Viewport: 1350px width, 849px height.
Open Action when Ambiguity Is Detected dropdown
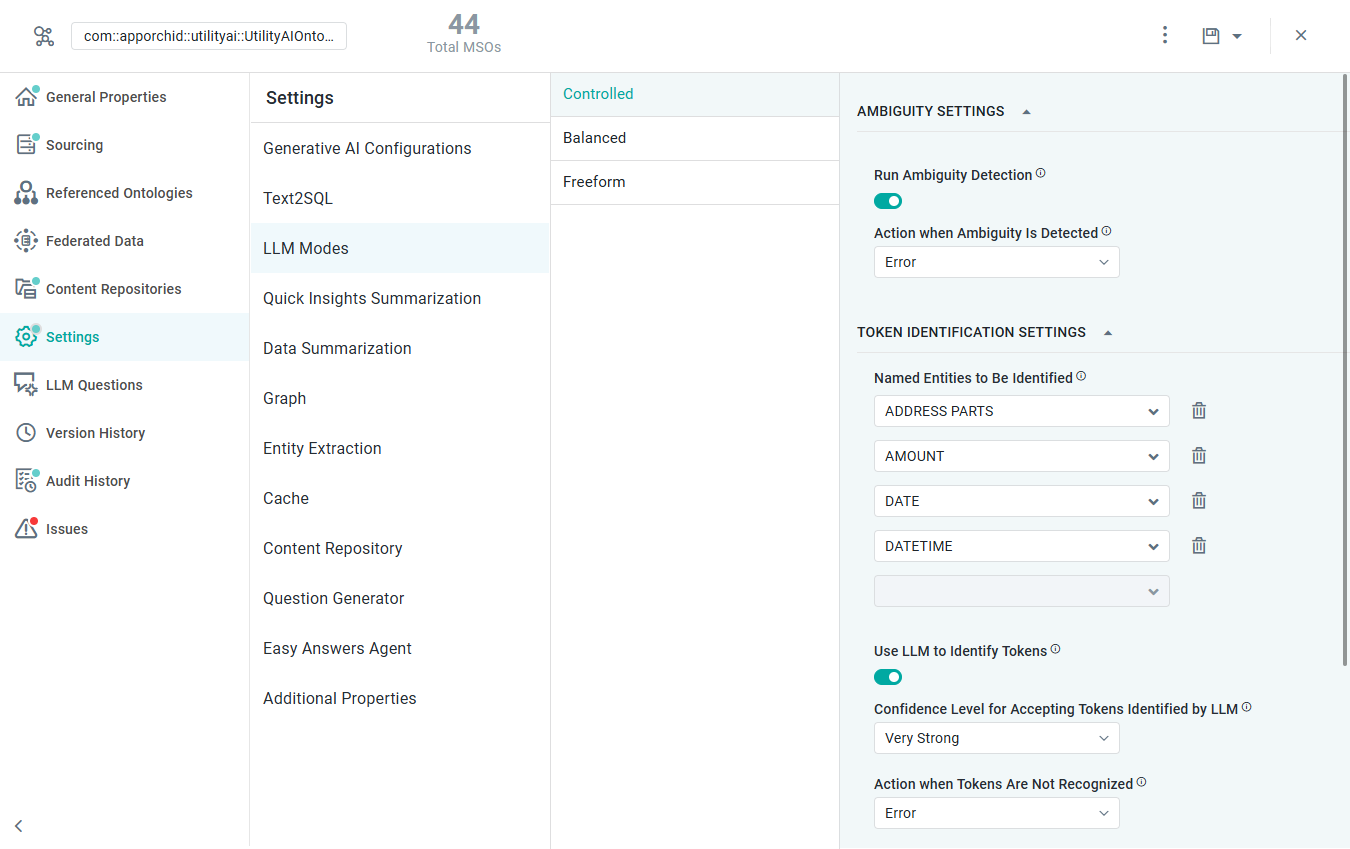[996, 262]
